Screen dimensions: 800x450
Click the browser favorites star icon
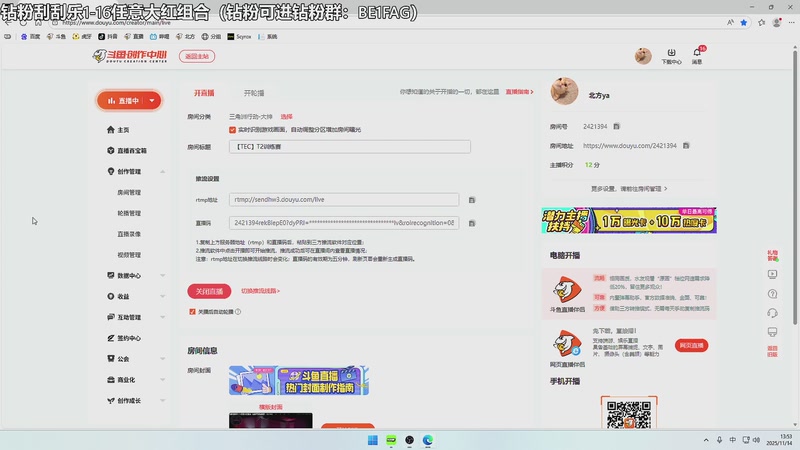(x=744, y=22)
